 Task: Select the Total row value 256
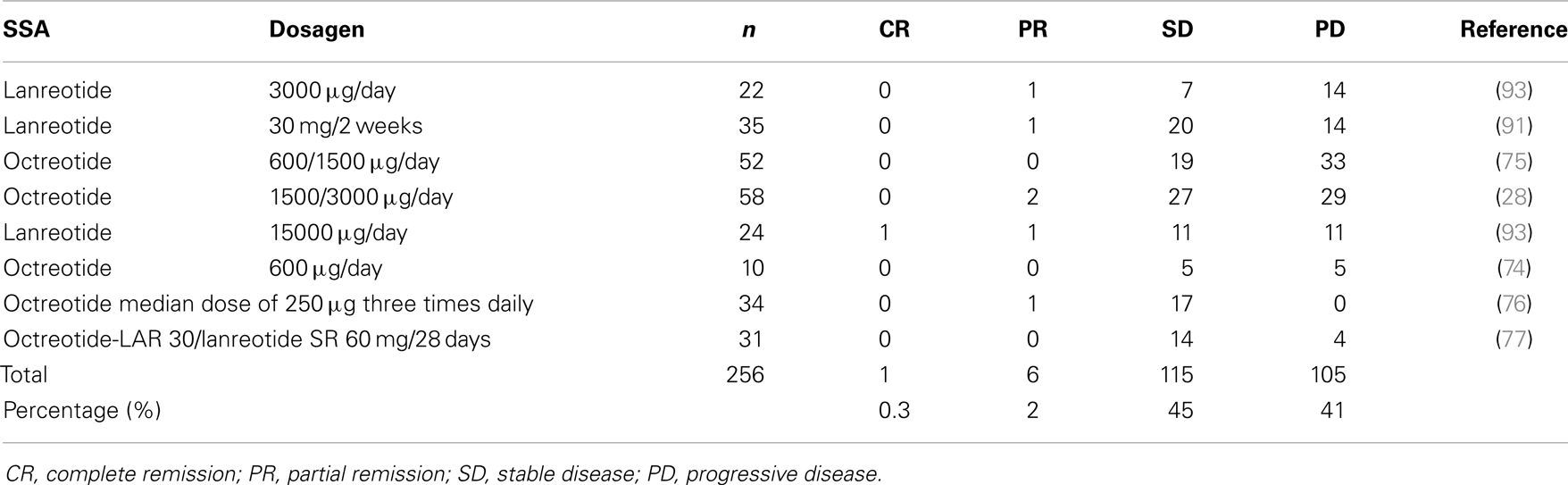click(x=745, y=375)
